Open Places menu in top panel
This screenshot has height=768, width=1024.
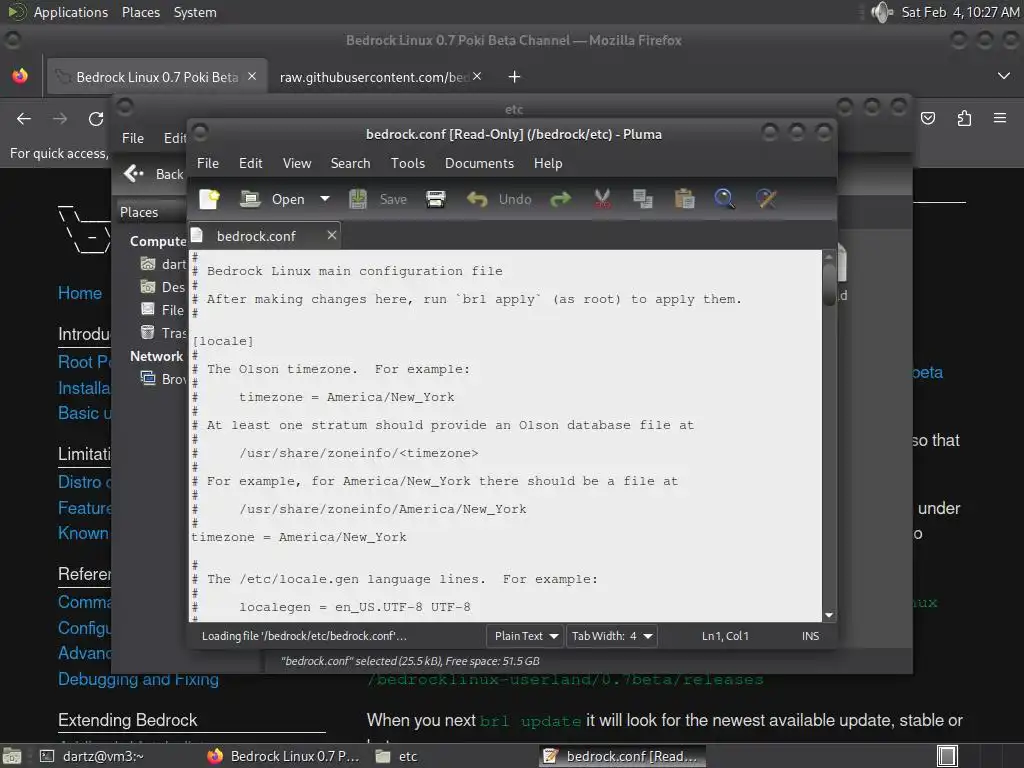140,12
